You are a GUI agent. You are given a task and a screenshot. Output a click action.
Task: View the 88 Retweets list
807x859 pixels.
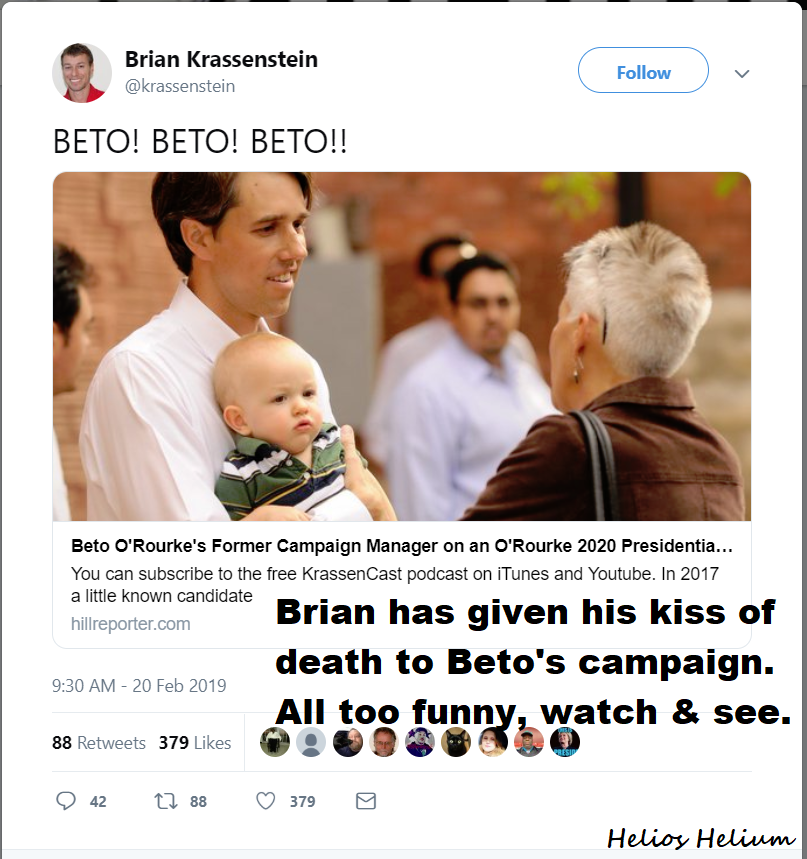[99, 743]
